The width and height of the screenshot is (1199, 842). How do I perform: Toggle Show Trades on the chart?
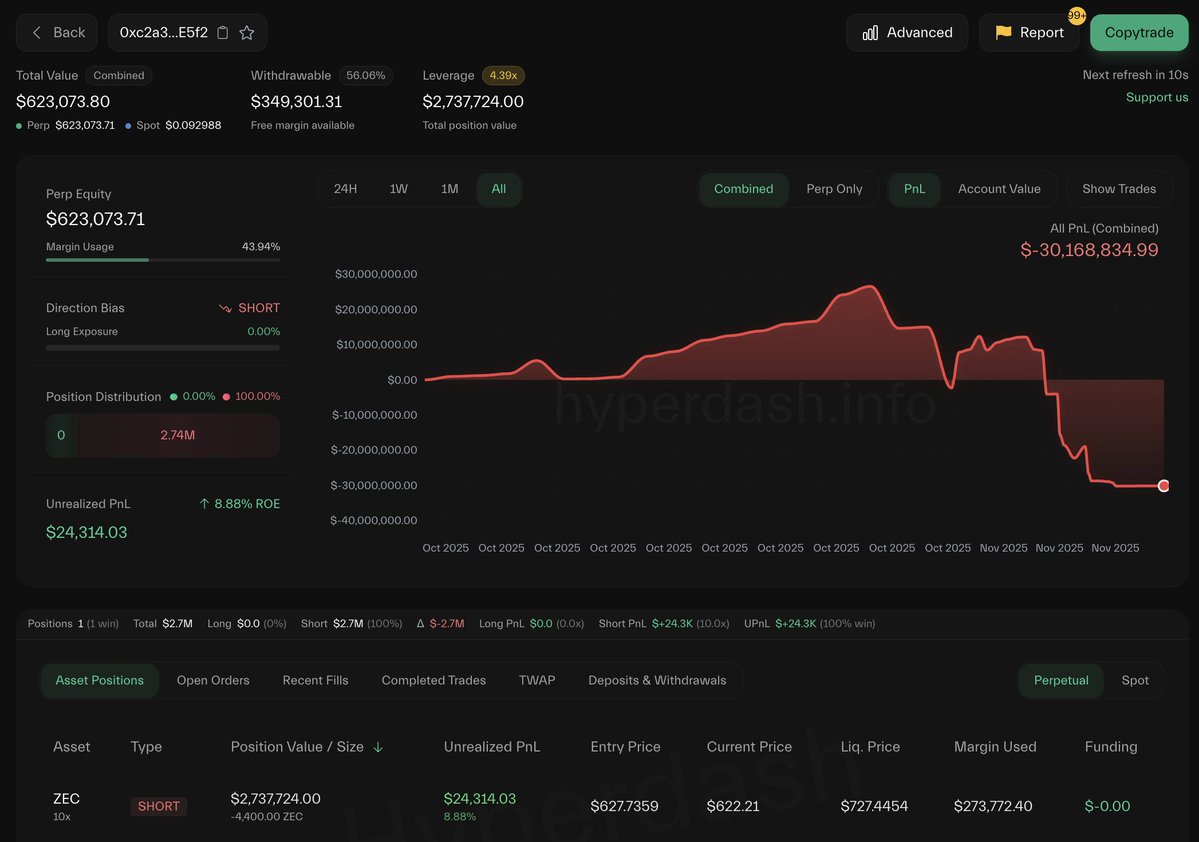[x=1118, y=189]
